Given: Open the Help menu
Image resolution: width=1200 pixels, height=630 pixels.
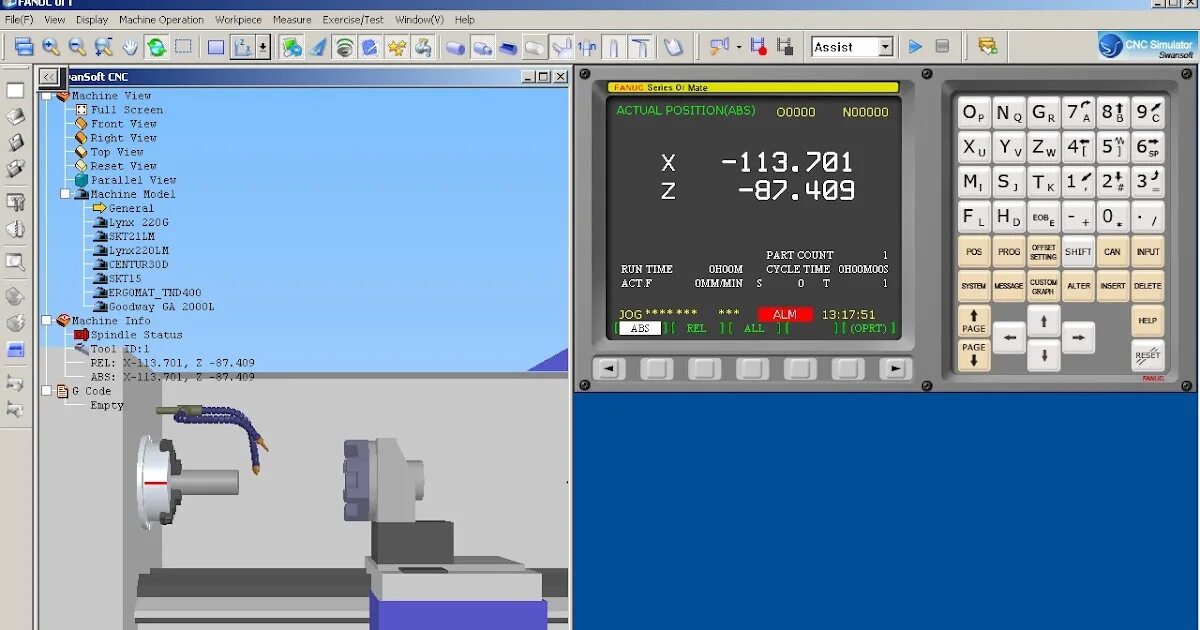Looking at the screenshot, I should click(x=465, y=19).
